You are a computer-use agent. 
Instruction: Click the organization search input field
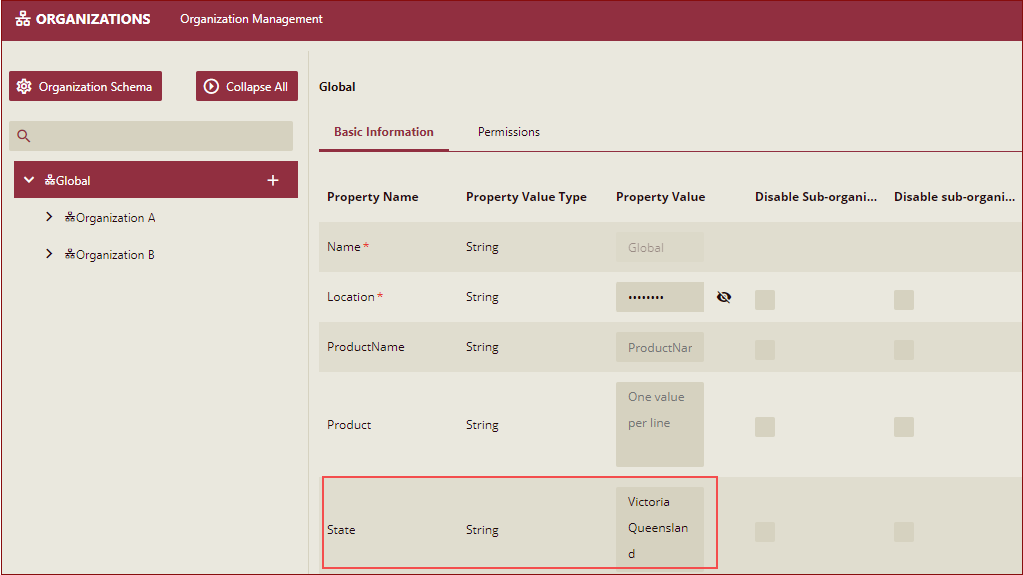click(160, 137)
